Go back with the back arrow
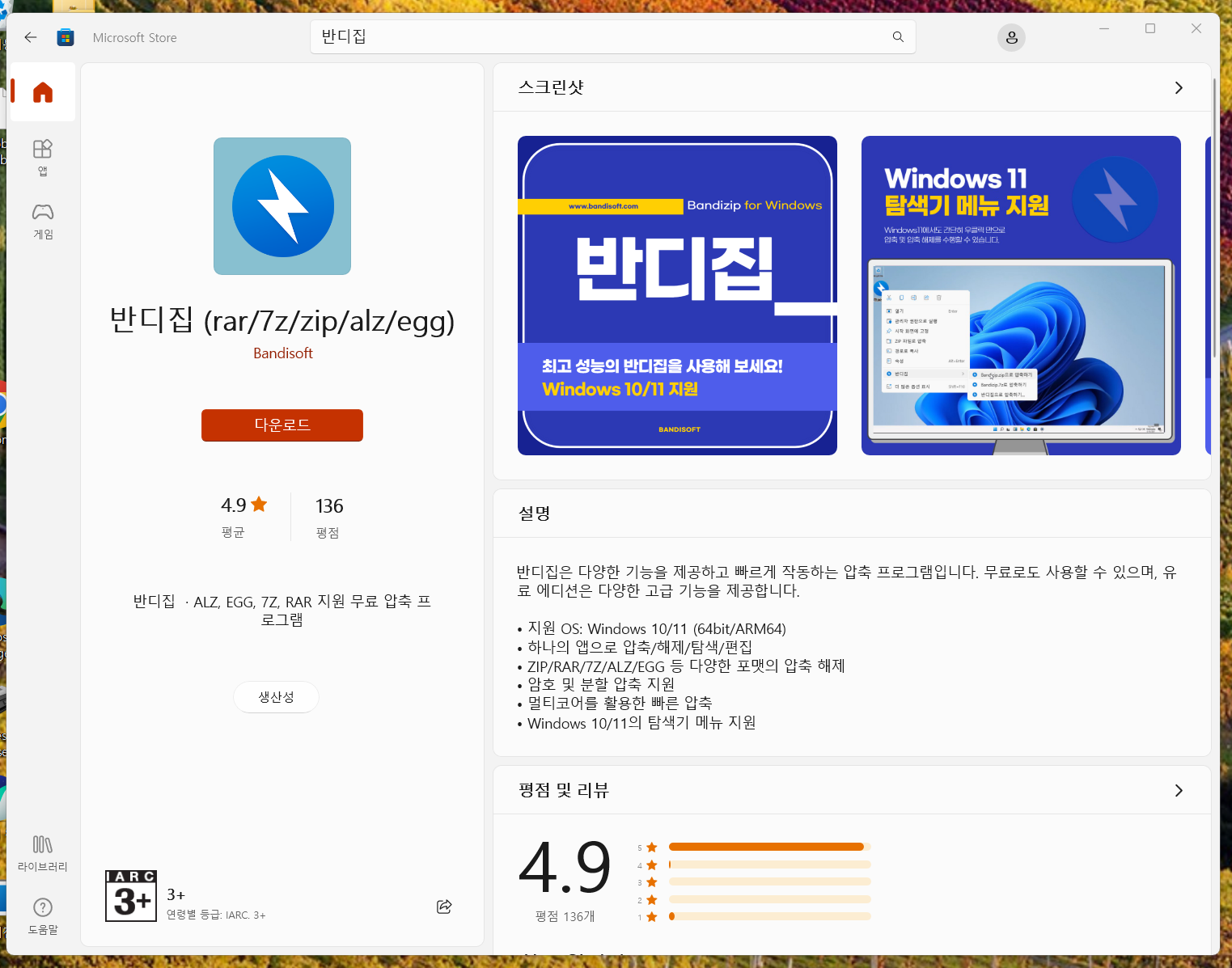Viewport: 1232px width, 968px height. click(31, 37)
